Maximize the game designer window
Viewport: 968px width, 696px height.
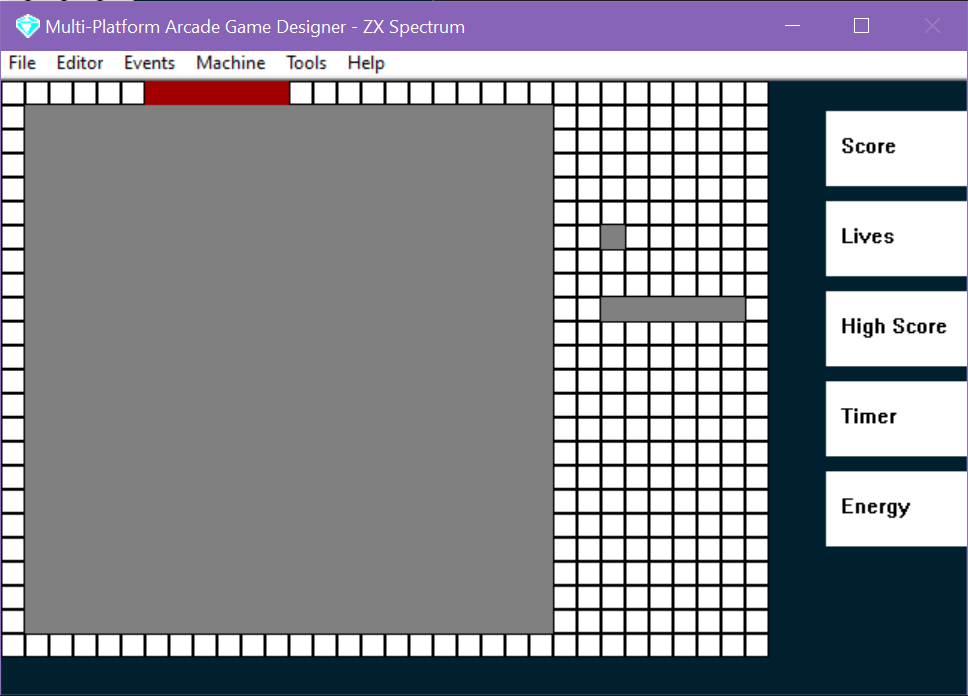pyautogui.click(x=861, y=26)
